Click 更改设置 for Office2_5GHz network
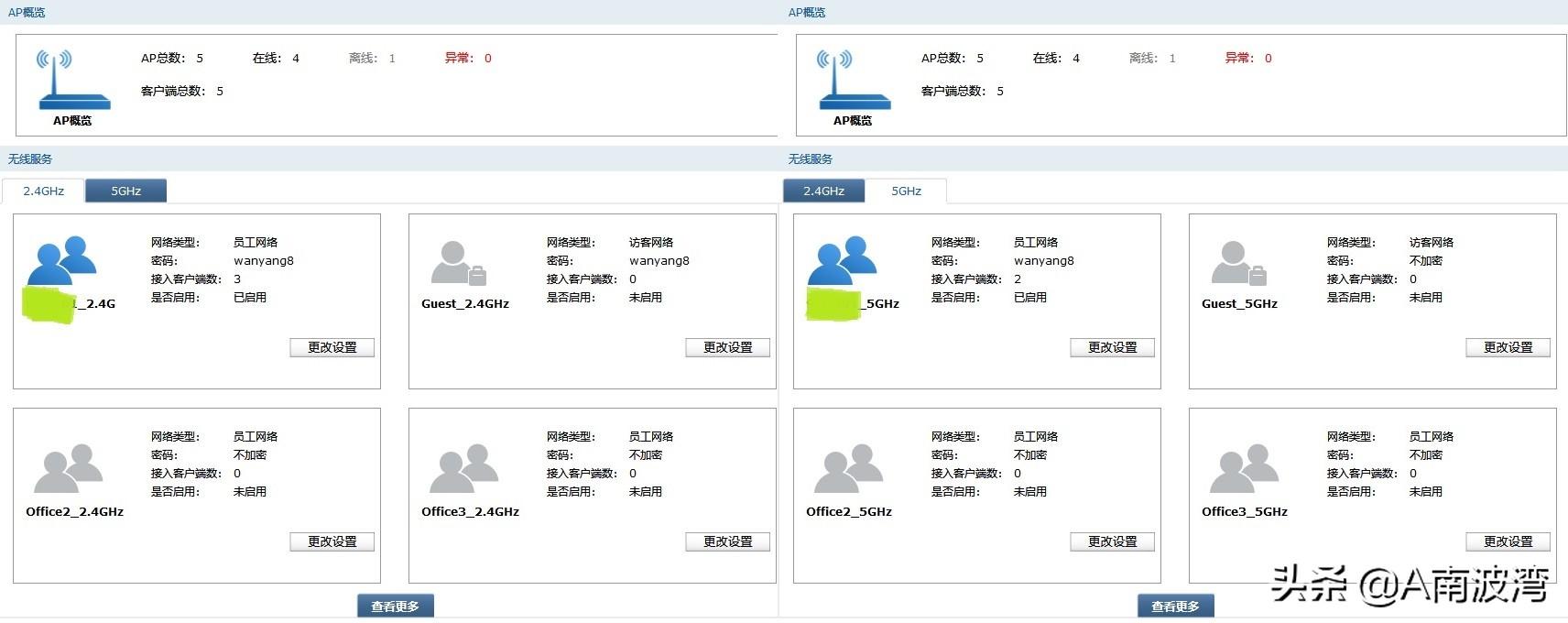 tap(1112, 541)
